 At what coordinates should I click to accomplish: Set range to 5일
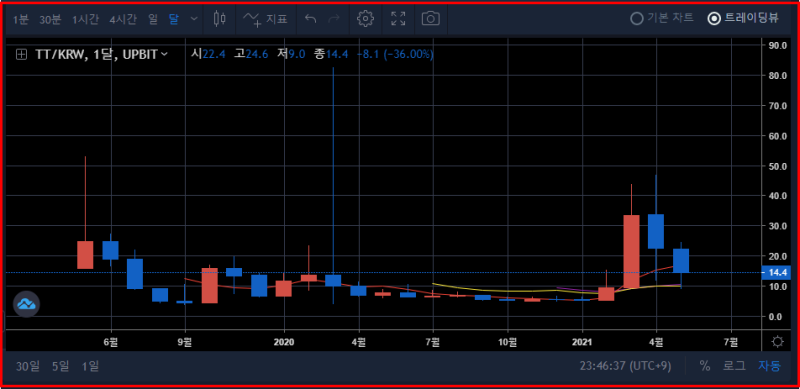tap(60, 366)
